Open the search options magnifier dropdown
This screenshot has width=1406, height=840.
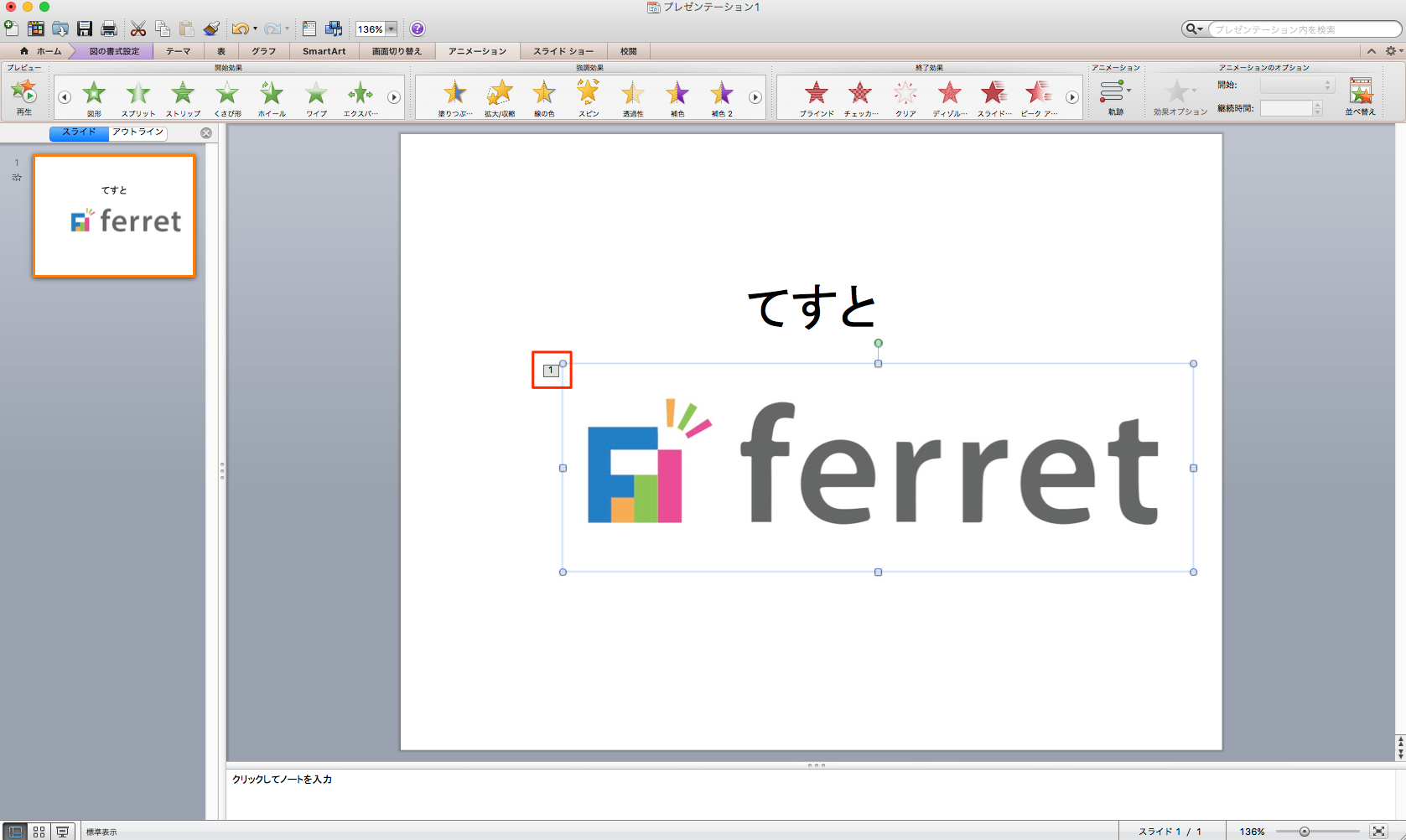pyautogui.click(x=1194, y=29)
